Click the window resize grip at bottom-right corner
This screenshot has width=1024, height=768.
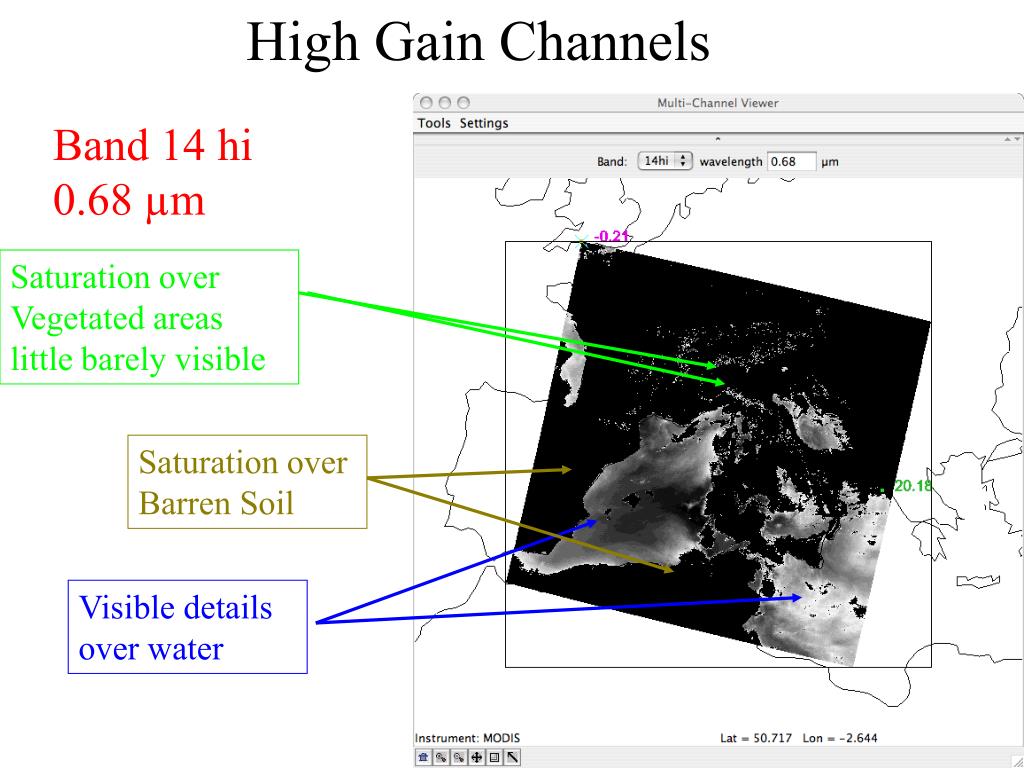1016,760
